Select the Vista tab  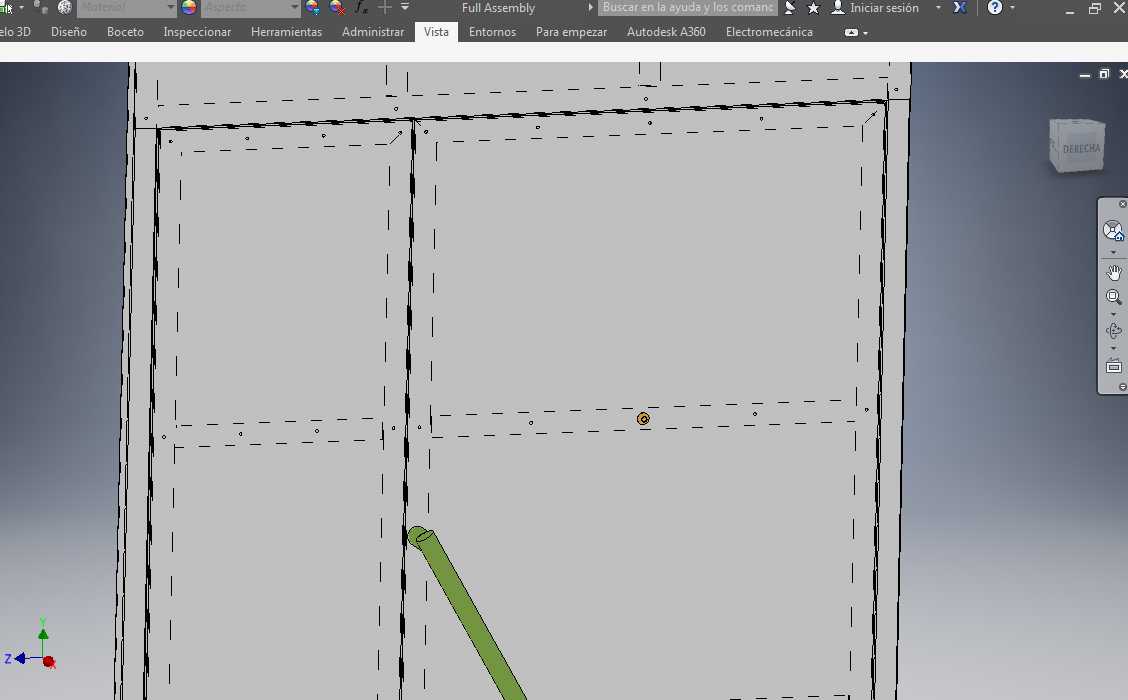pyautogui.click(x=436, y=32)
